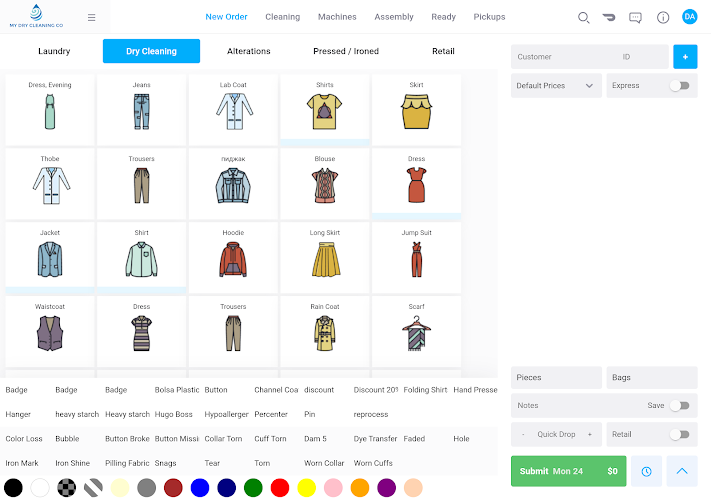The height and width of the screenshot is (500, 711).
Task: Click the My Dry Cleaning Co logo
Action: point(36,16)
